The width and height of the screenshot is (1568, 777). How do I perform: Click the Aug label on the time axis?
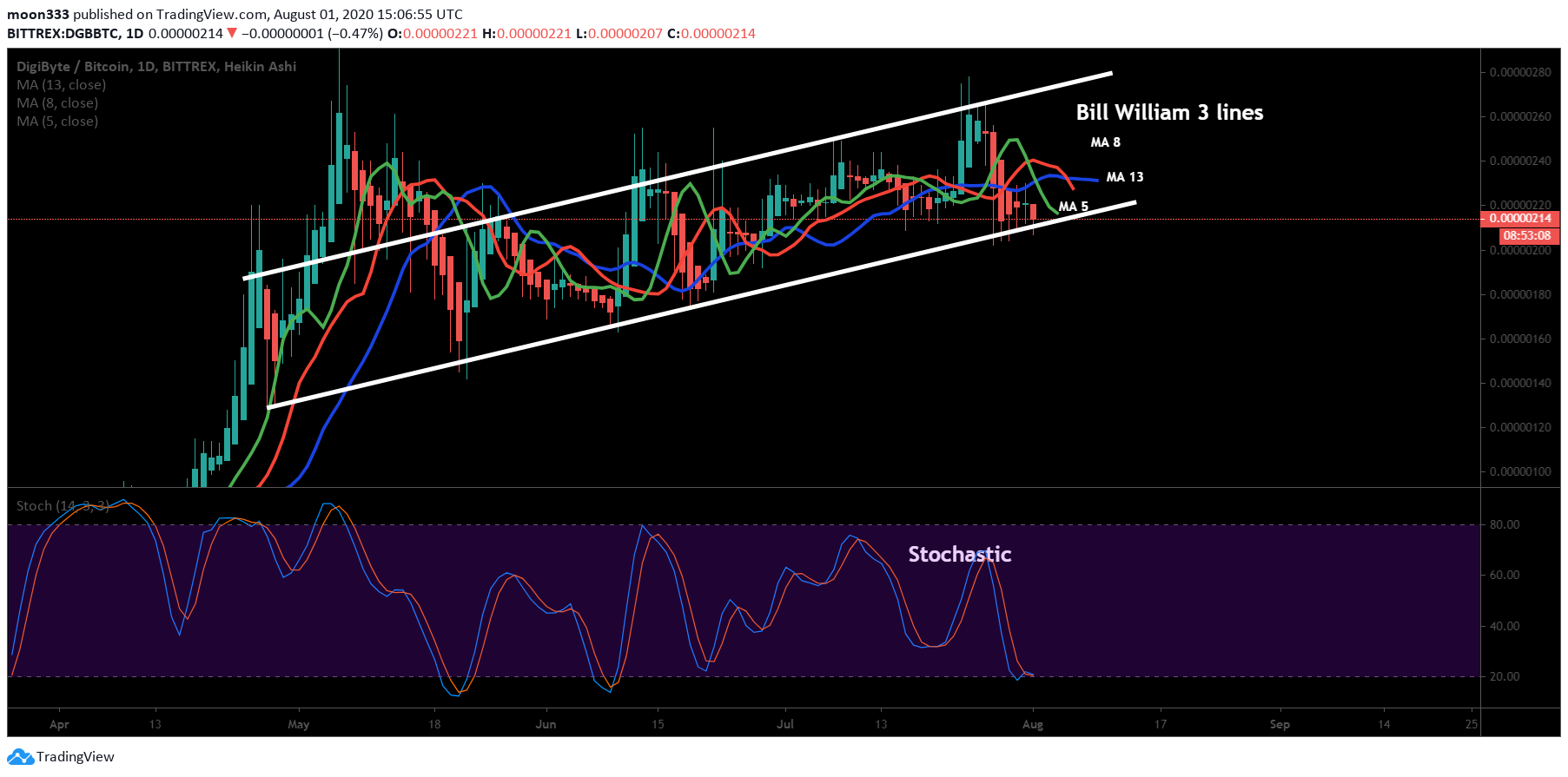click(x=1033, y=724)
